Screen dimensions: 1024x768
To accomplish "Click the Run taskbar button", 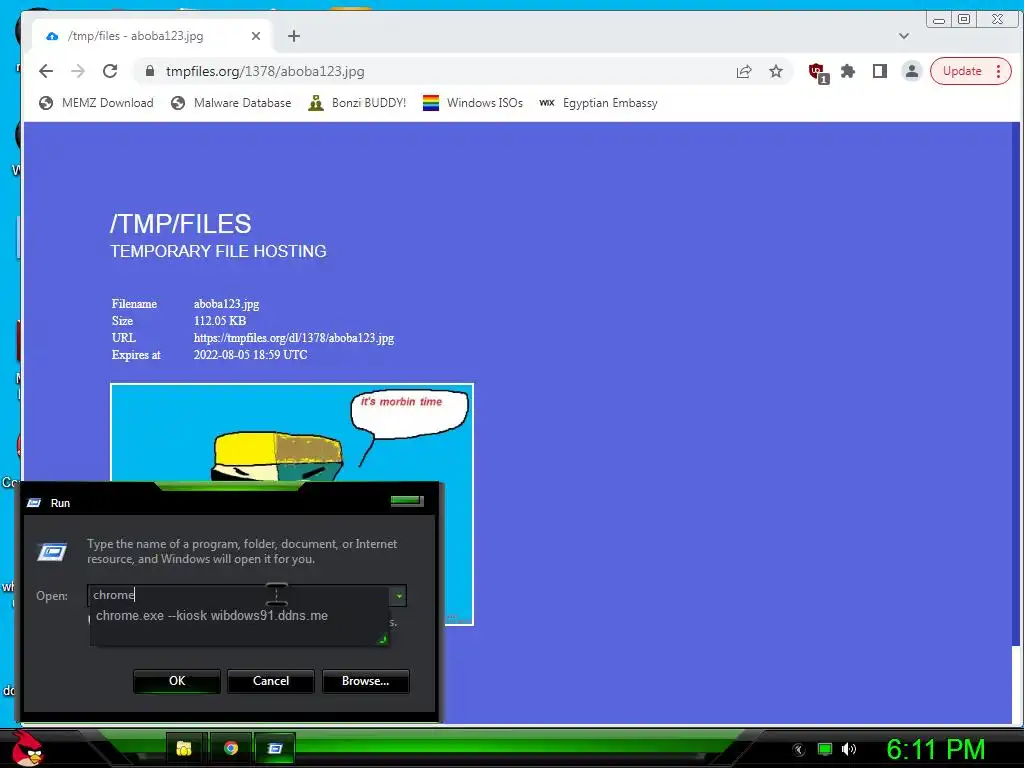I will pos(275,748).
